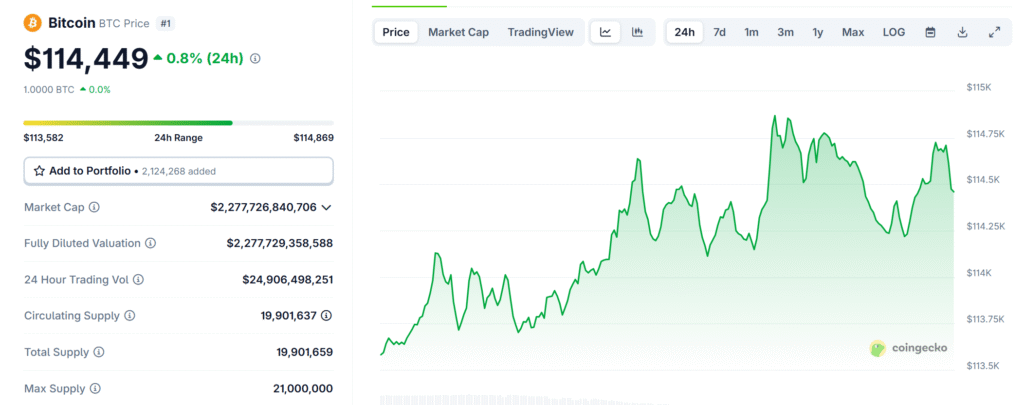This screenshot has width=1024, height=405.
Task: Select the 24h time range
Action: click(684, 32)
